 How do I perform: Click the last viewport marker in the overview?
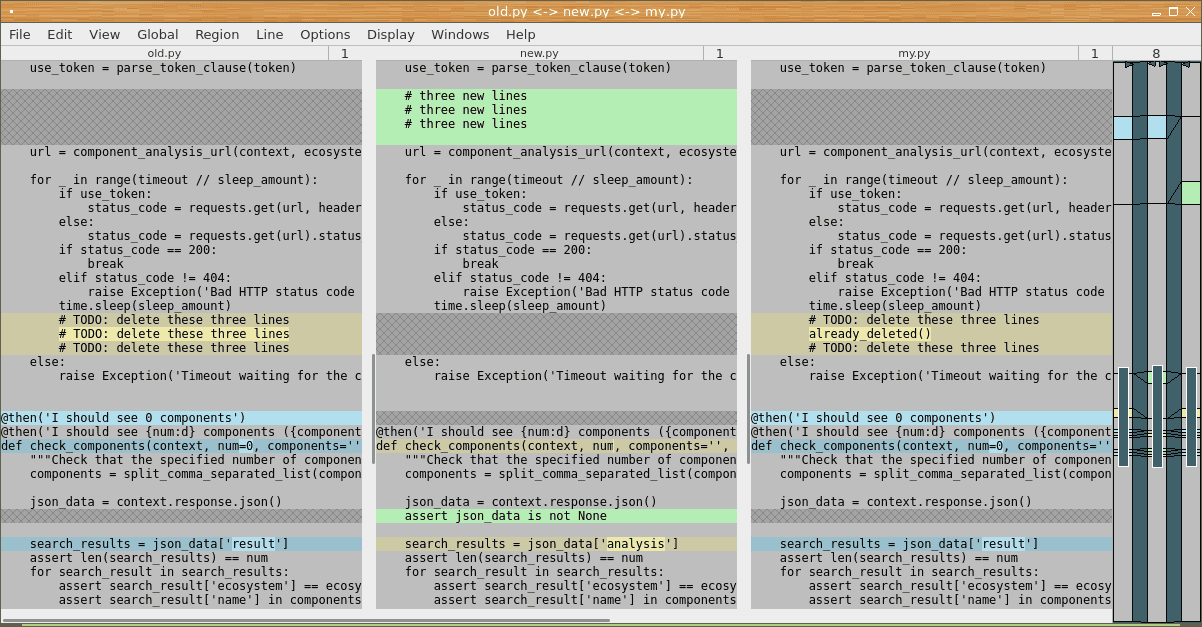[1191, 417]
